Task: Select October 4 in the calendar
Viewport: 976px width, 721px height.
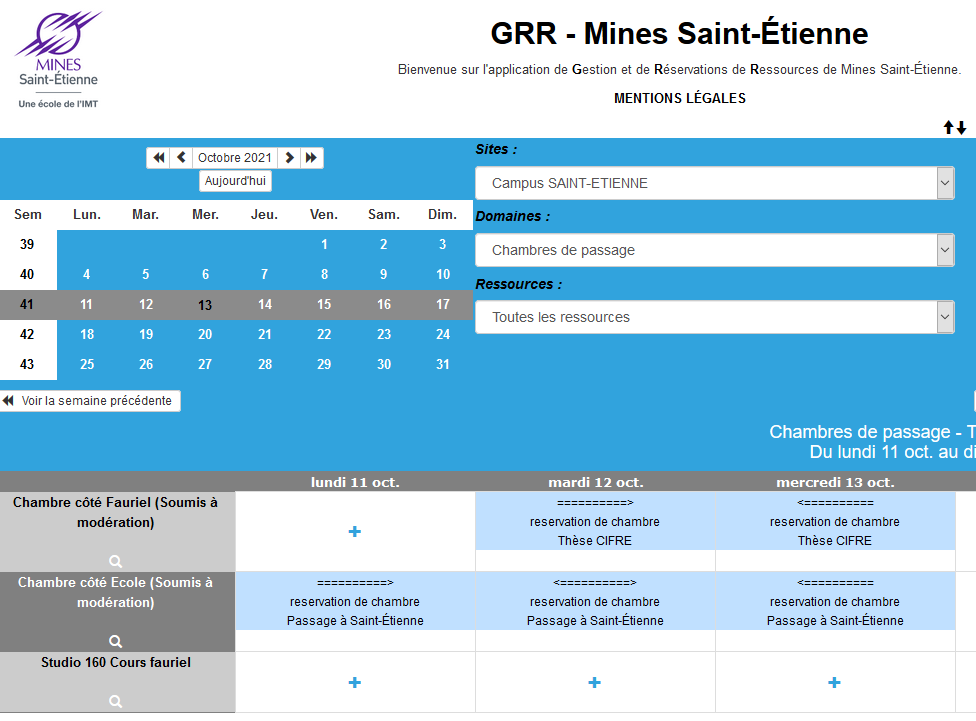Action: tap(87, 274)
